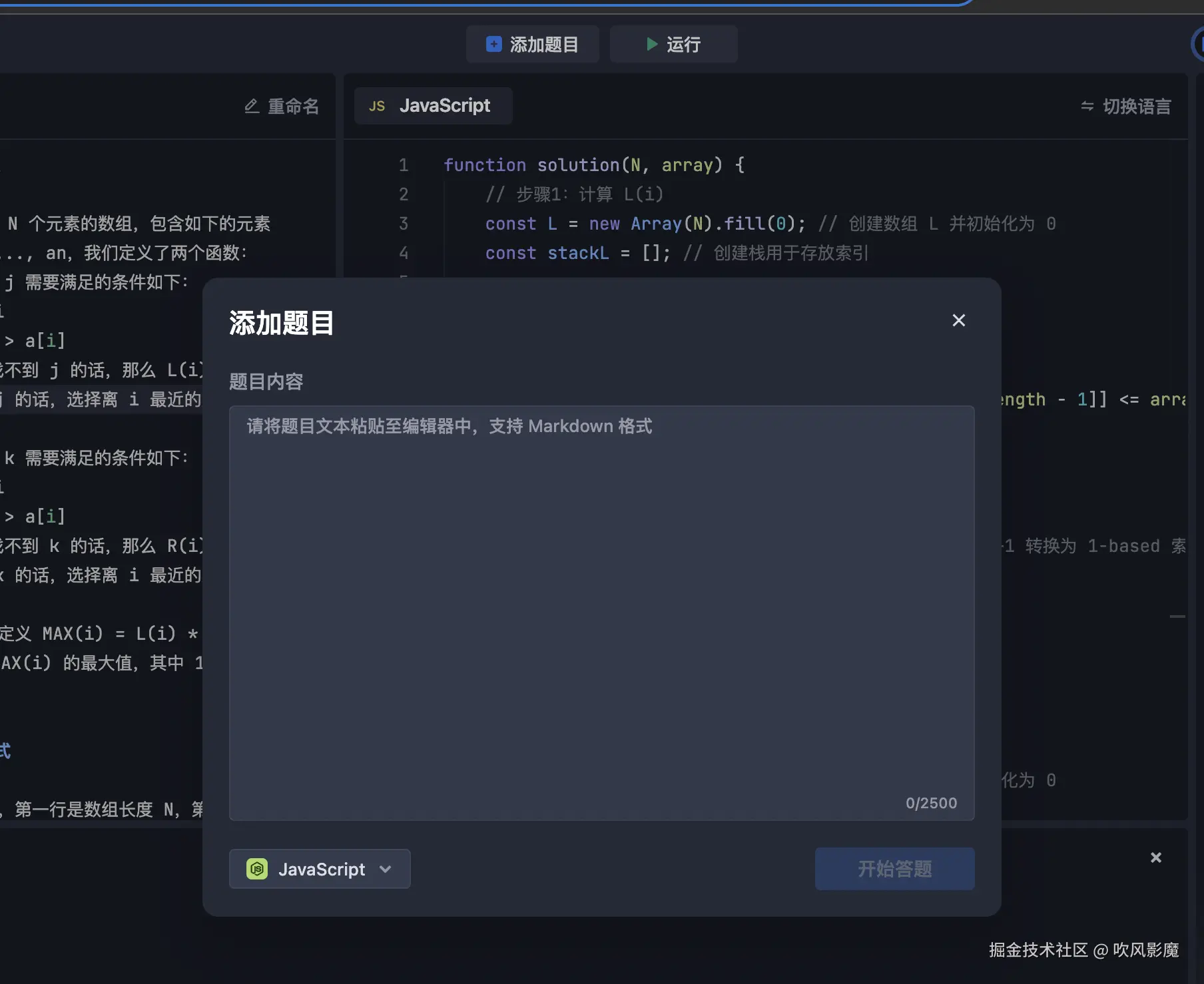The width and height of the screenshot is (1204, 984).
Task: Click the swap arrows icon beside 切换语言
Action: [1087, 107]
